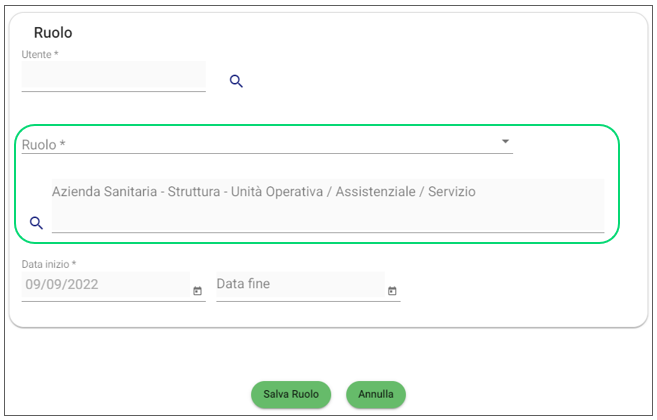Open structure search via magnifier icon
657x420 pixels.
pos(36,223)
